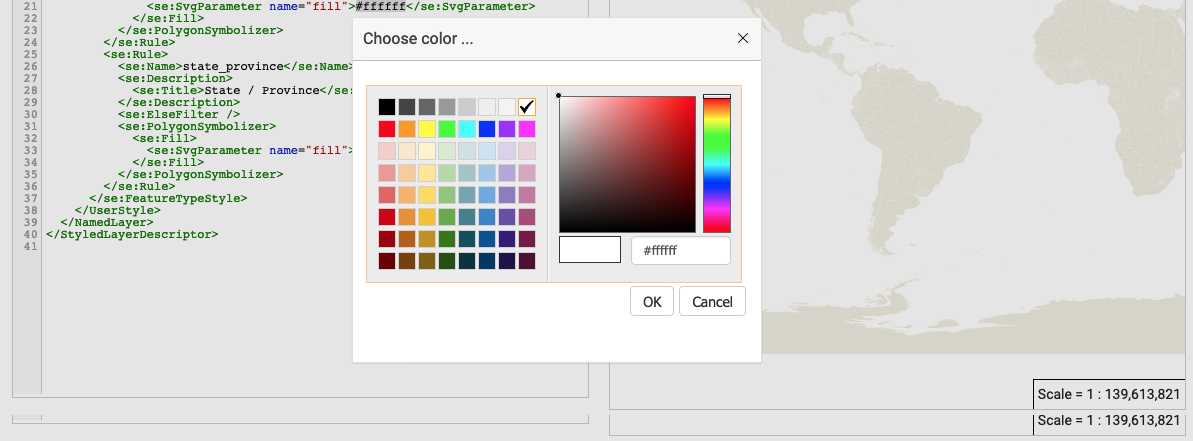Pick the darkest plum swatch in the bottom row
The height and width of the screenshot is (441, 1193).
[x=527, y=261]
